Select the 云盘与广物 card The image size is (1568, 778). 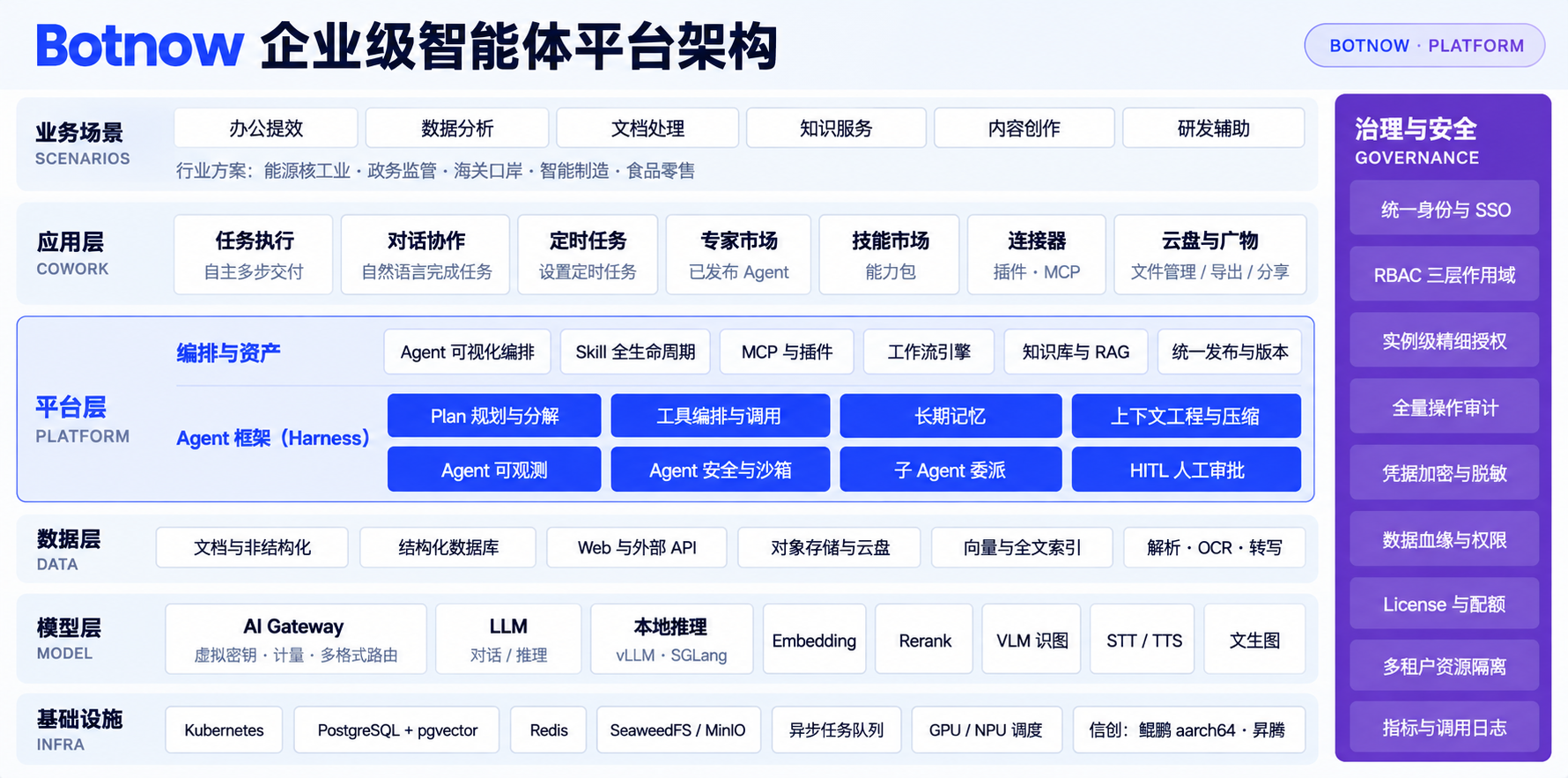tap(1210, 255)
